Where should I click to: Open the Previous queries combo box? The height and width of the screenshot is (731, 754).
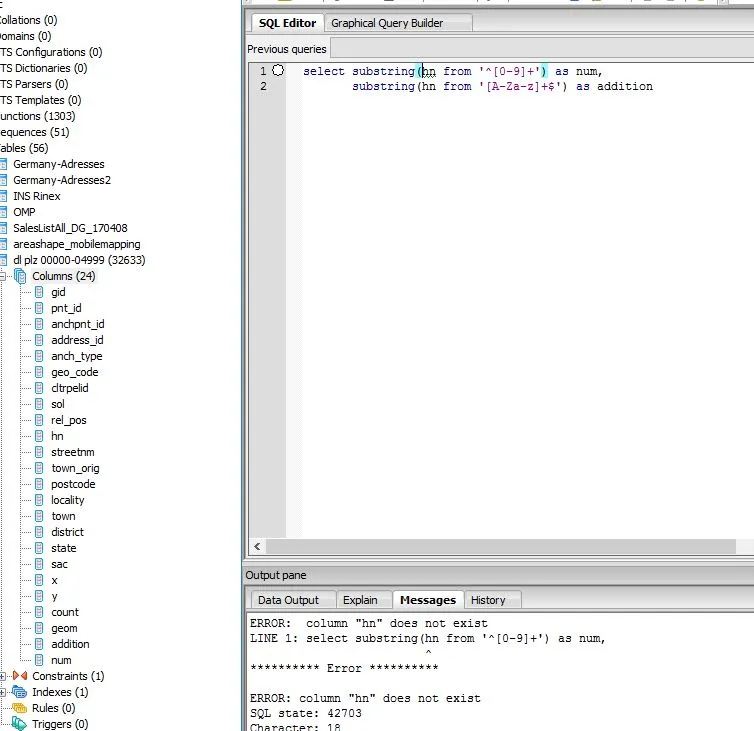[x=542, y=49]
